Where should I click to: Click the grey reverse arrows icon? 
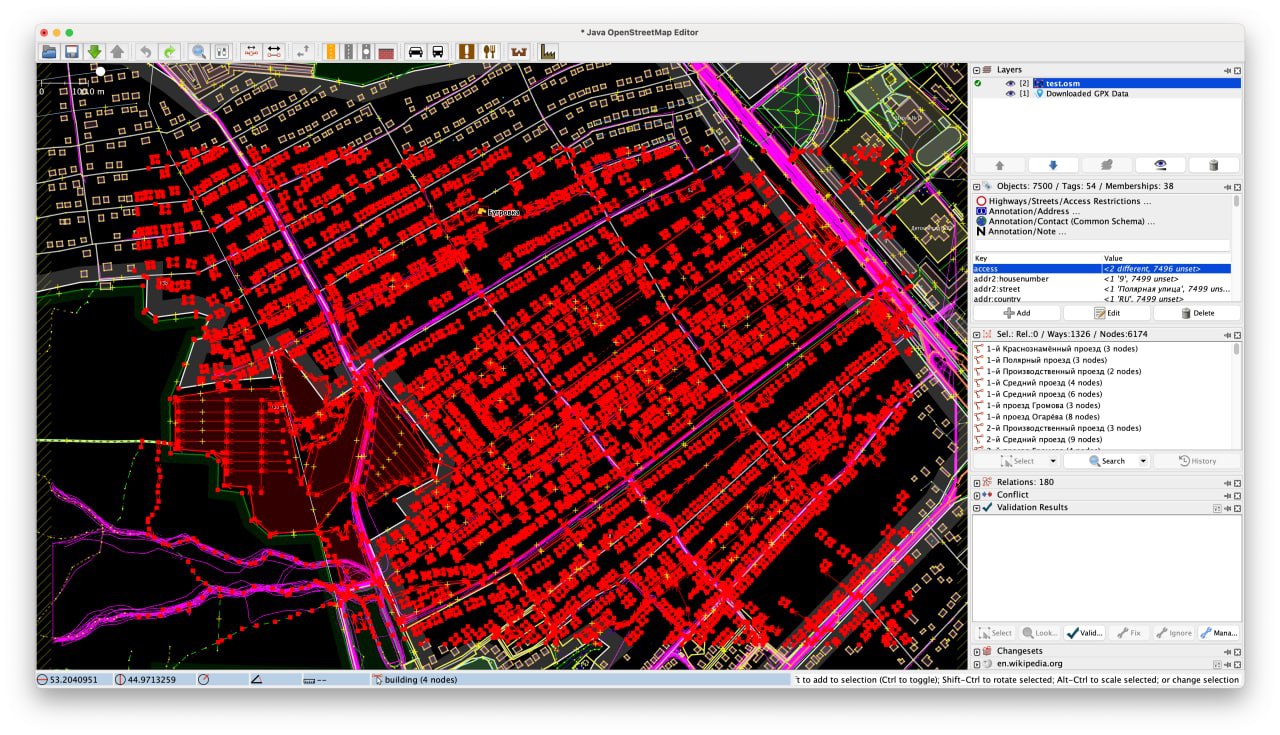click(303, 51)
